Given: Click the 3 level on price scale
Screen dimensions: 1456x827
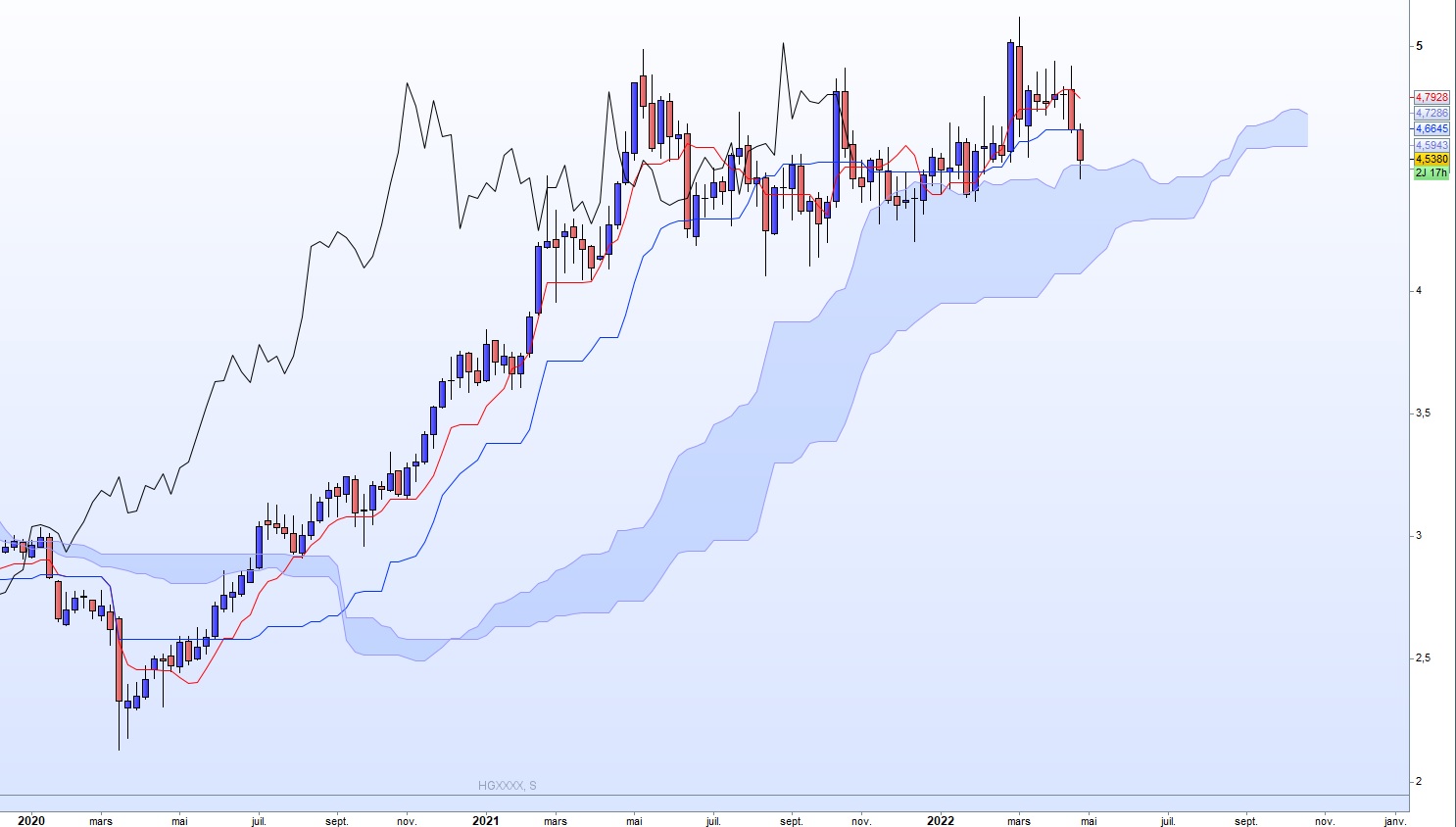Looking at the screenshot, I should pos(1419,535).
